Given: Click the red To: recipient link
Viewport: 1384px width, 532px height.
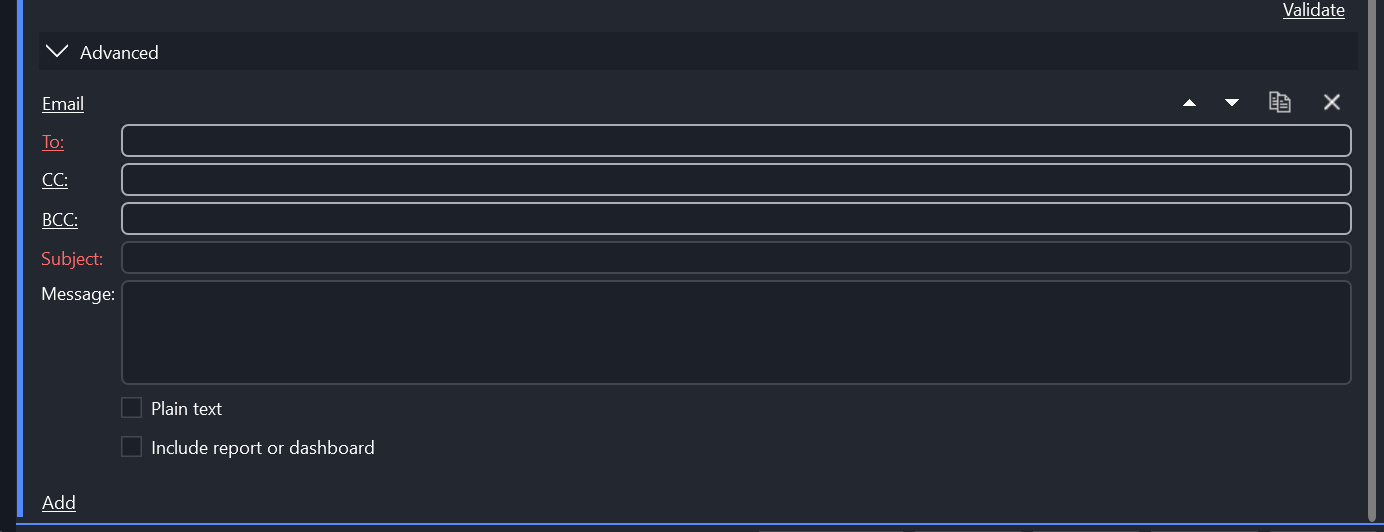Looking at the screenshot, I should [x=53, y=142].
